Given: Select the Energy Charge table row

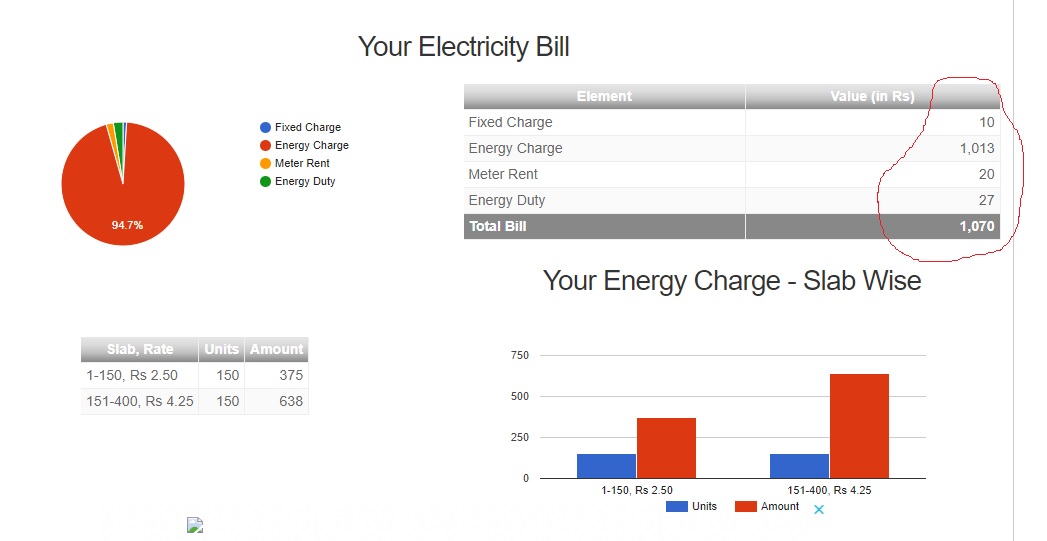Looking at the screenshot, I should coord(732,148).
